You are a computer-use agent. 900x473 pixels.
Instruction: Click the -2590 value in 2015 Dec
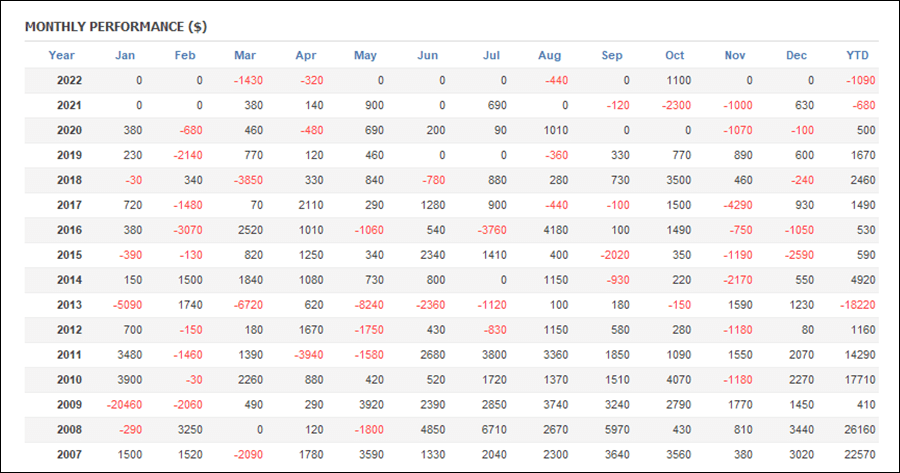(799, 255)
